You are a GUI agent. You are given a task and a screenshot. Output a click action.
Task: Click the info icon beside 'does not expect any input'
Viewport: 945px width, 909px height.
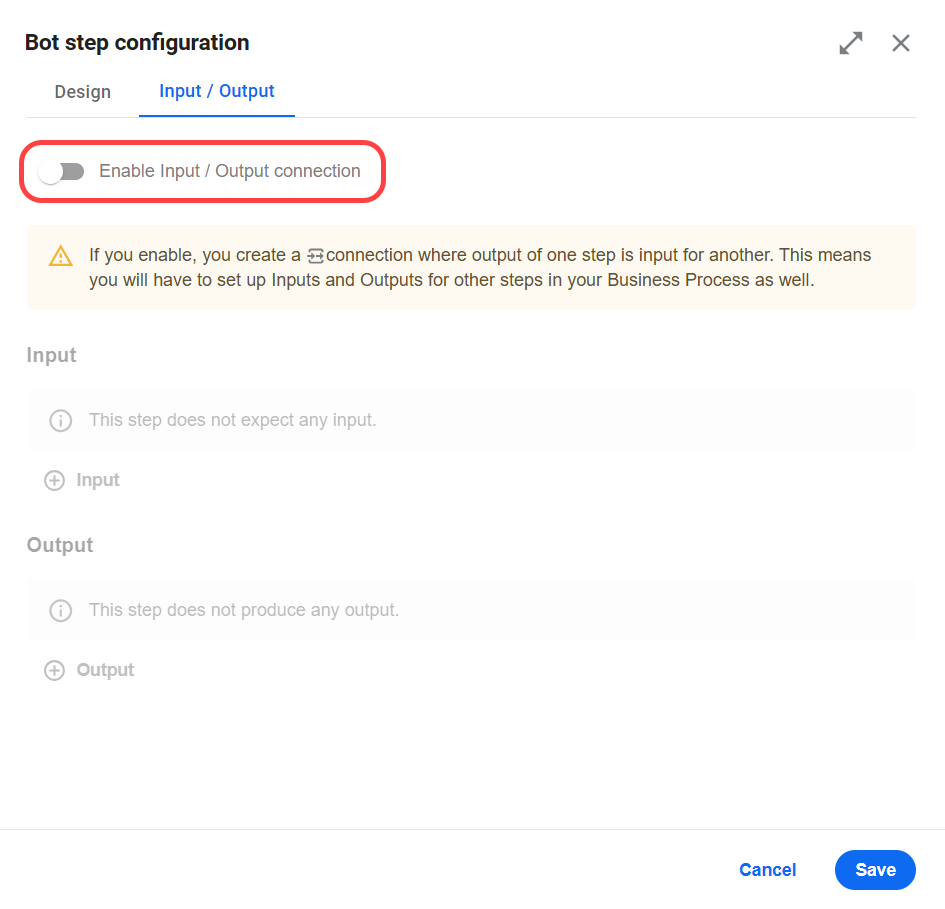pos(60,420)
